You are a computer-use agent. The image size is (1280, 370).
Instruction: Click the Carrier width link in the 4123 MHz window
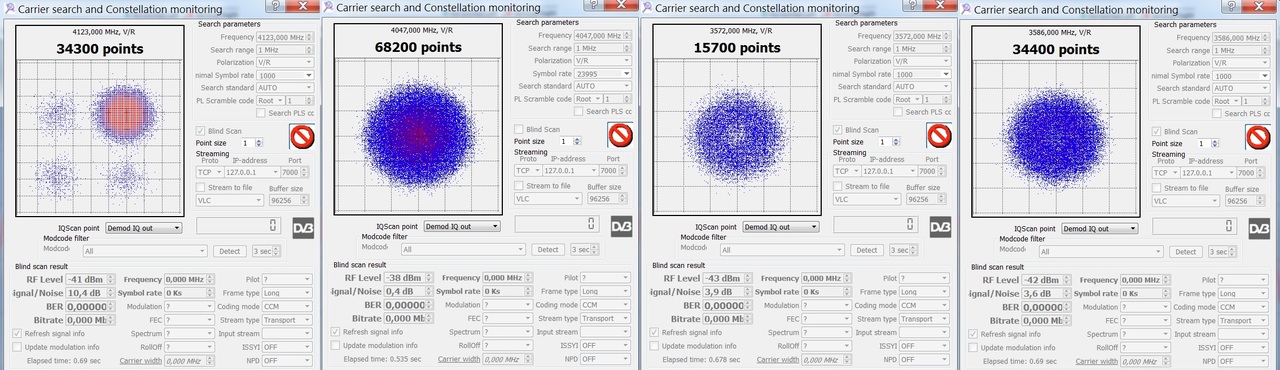[x=140, y=360]
